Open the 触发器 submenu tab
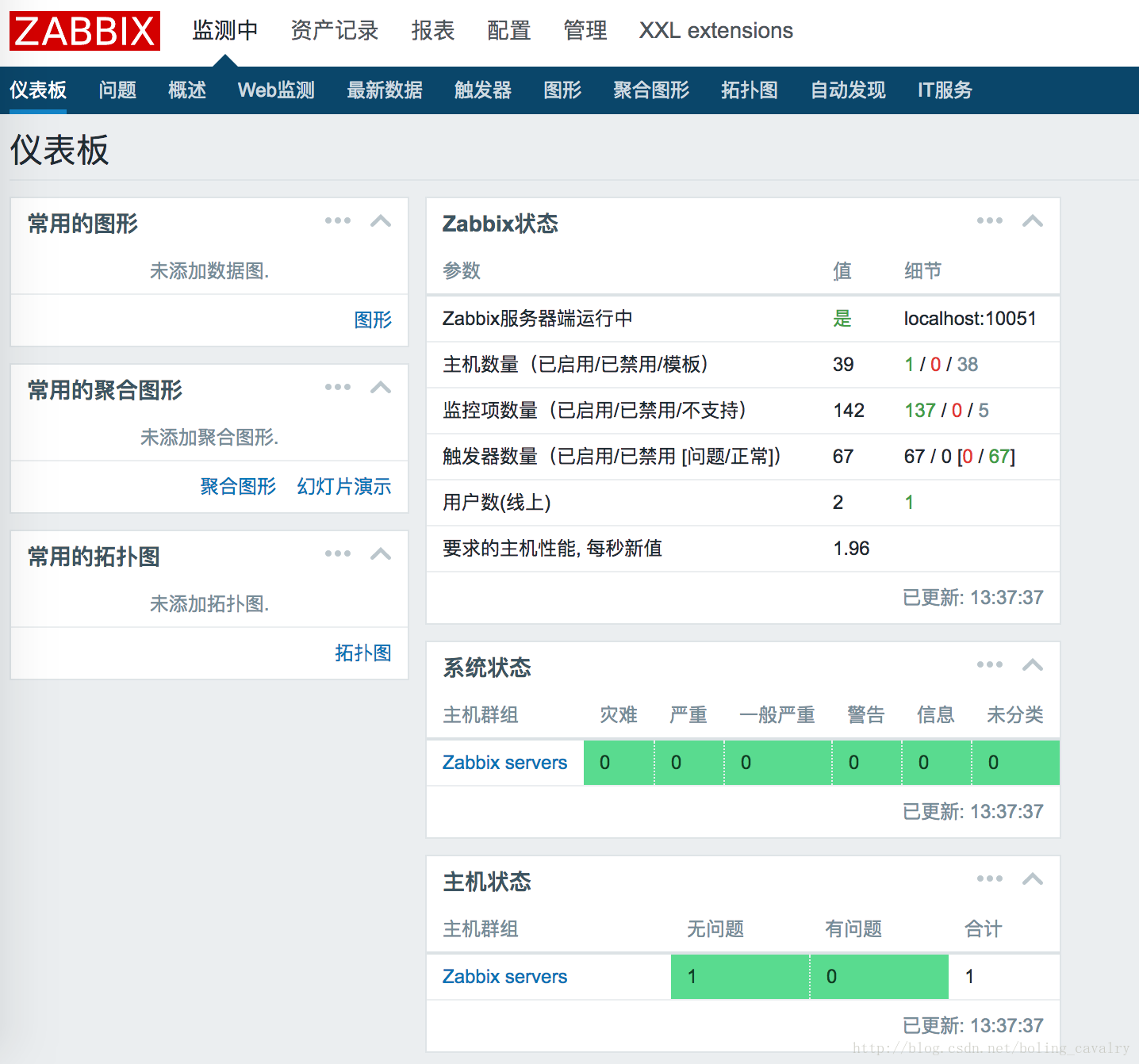Image resolution: width=1139 pixels, height=1064 pixels. (x=483, y=90)
